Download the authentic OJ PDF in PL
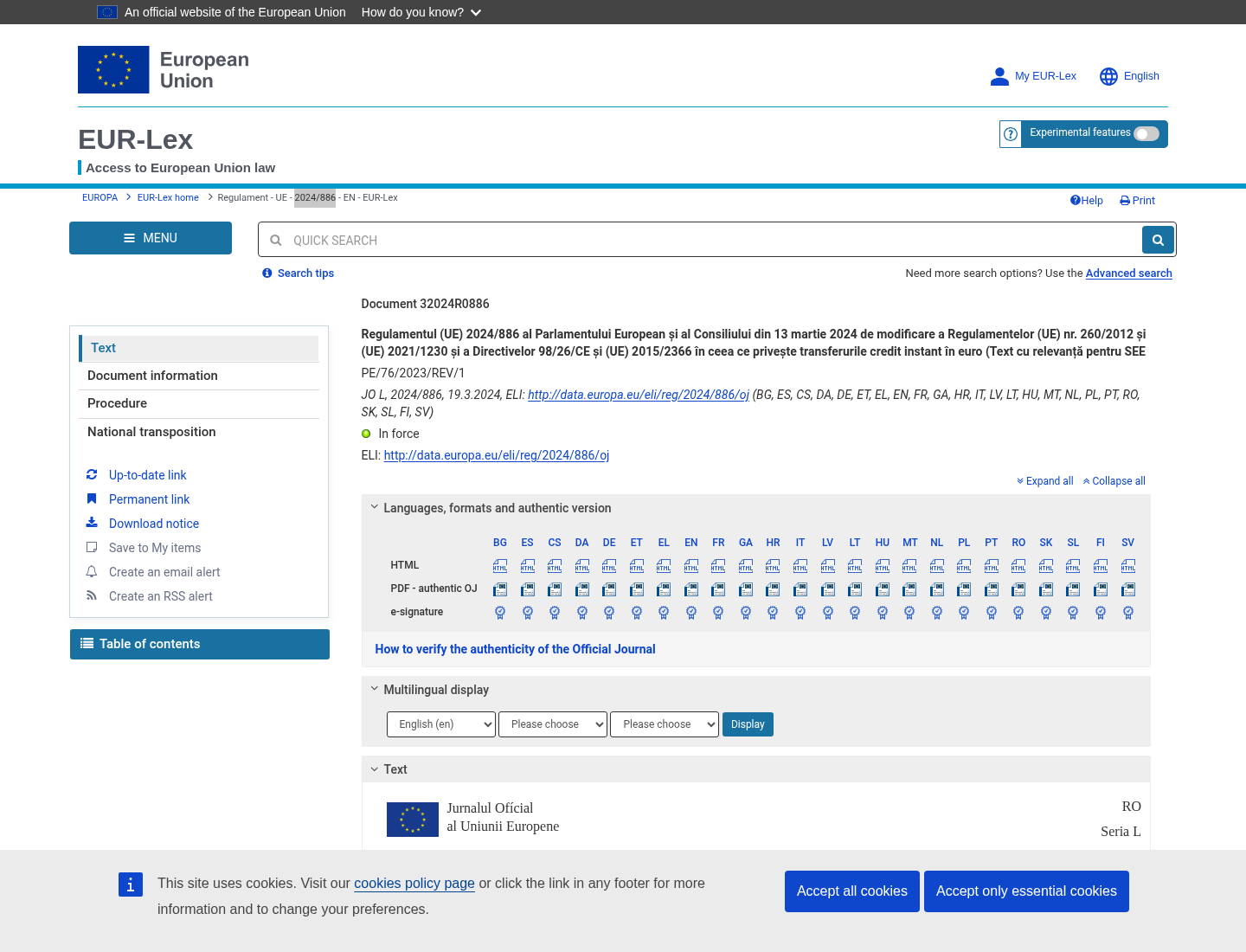Viewport: 1246px width, 952px height. [x=964, y=589]
